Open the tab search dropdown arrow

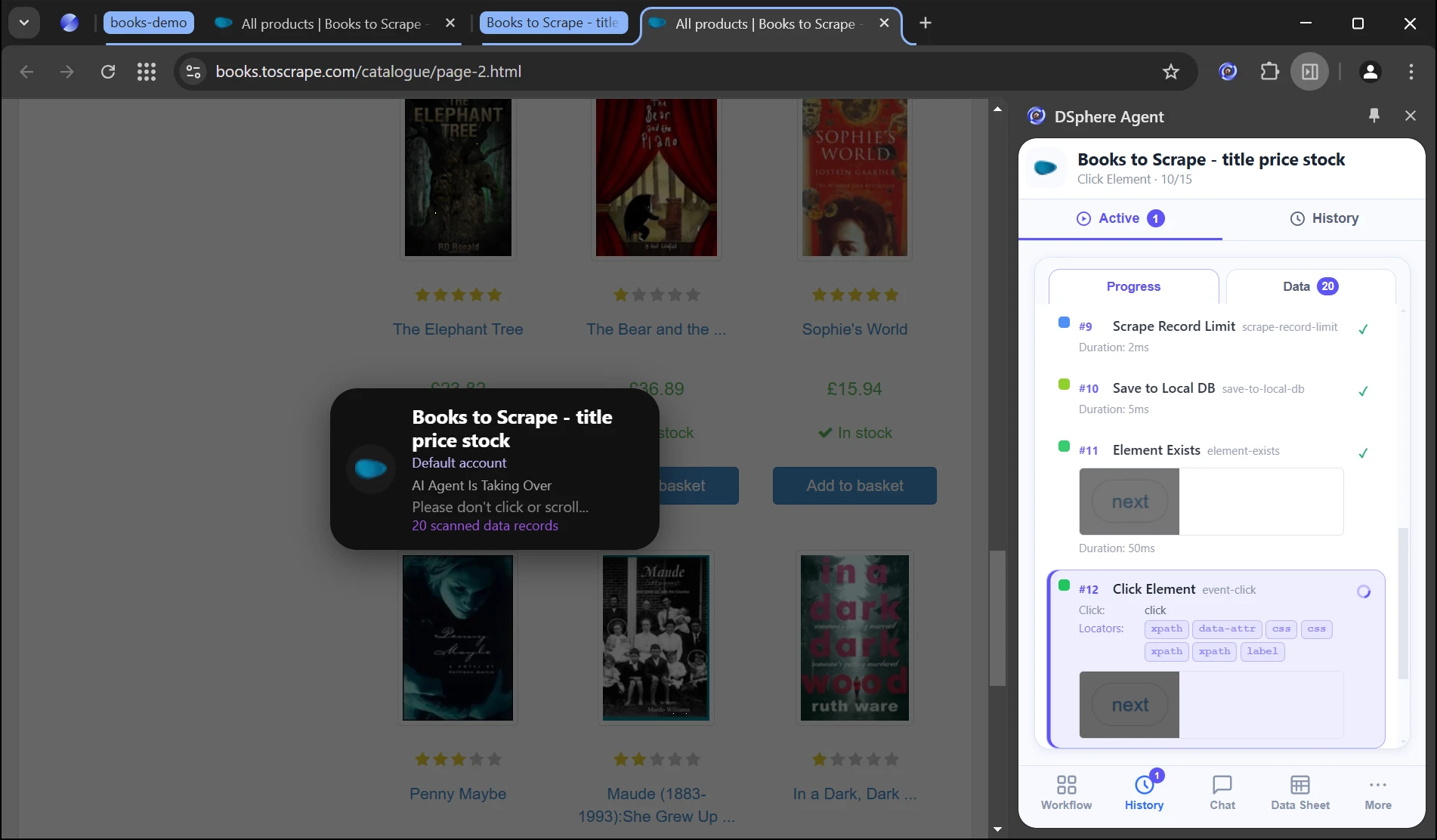(x=24, y=23)
